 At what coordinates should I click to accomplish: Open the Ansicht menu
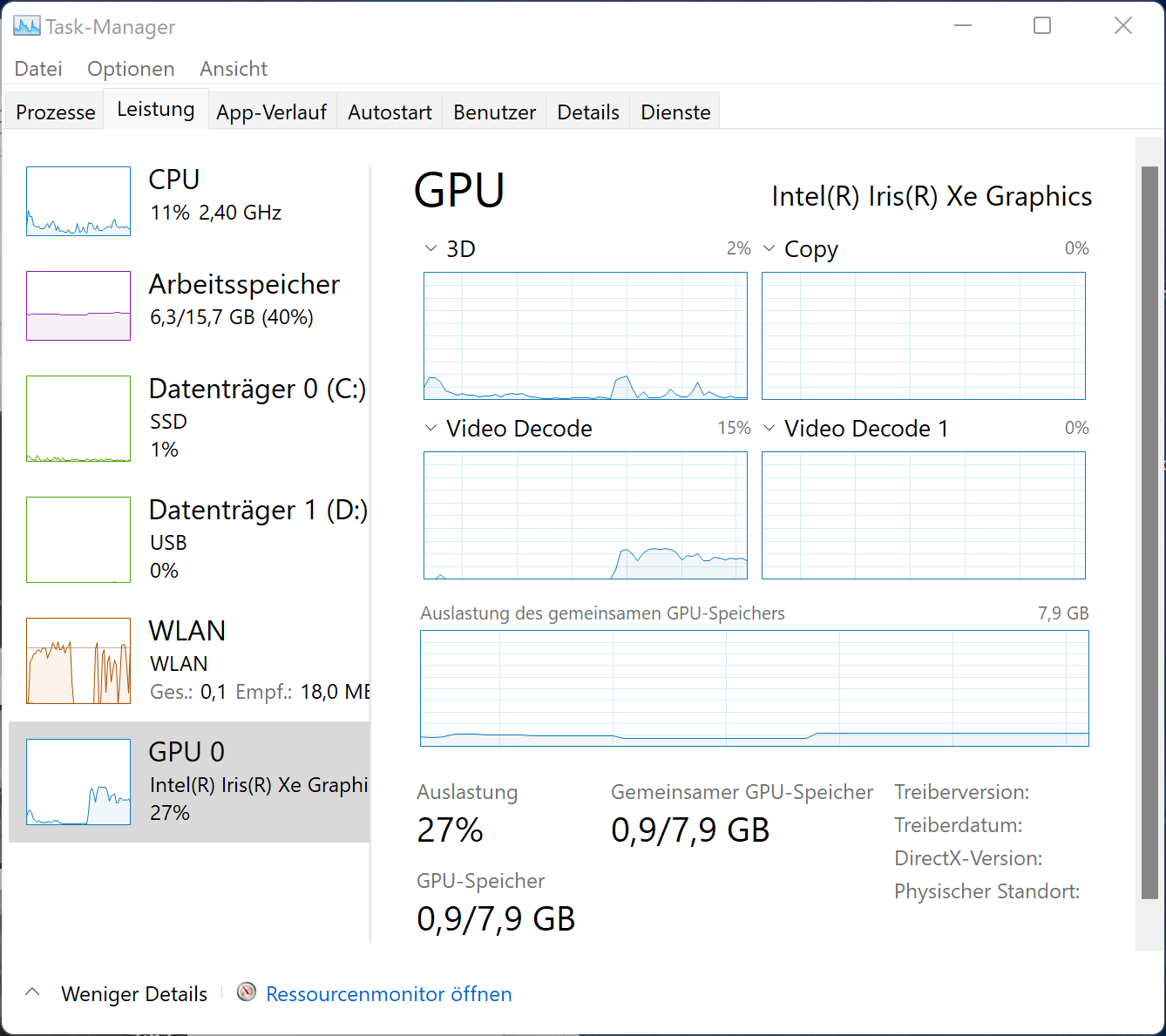234,69
